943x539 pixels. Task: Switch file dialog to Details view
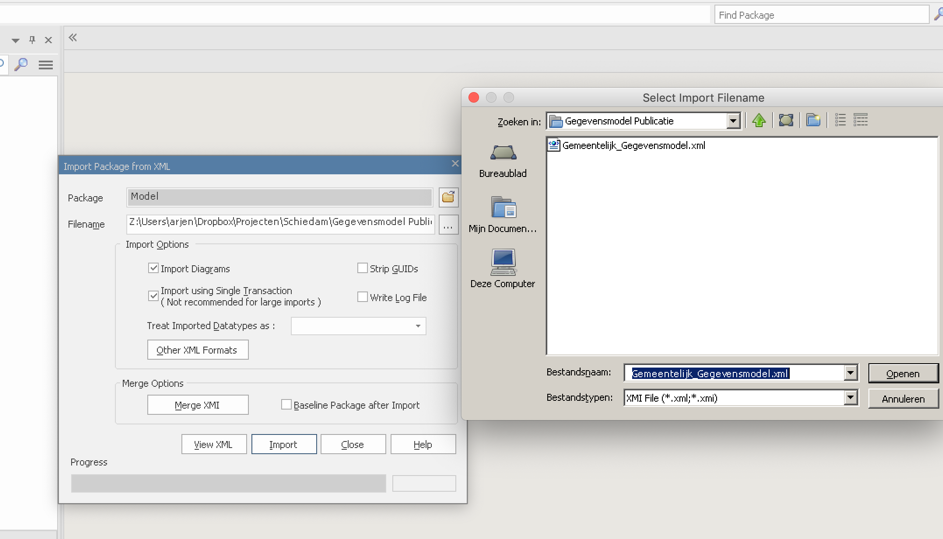[x=860, y=121]
